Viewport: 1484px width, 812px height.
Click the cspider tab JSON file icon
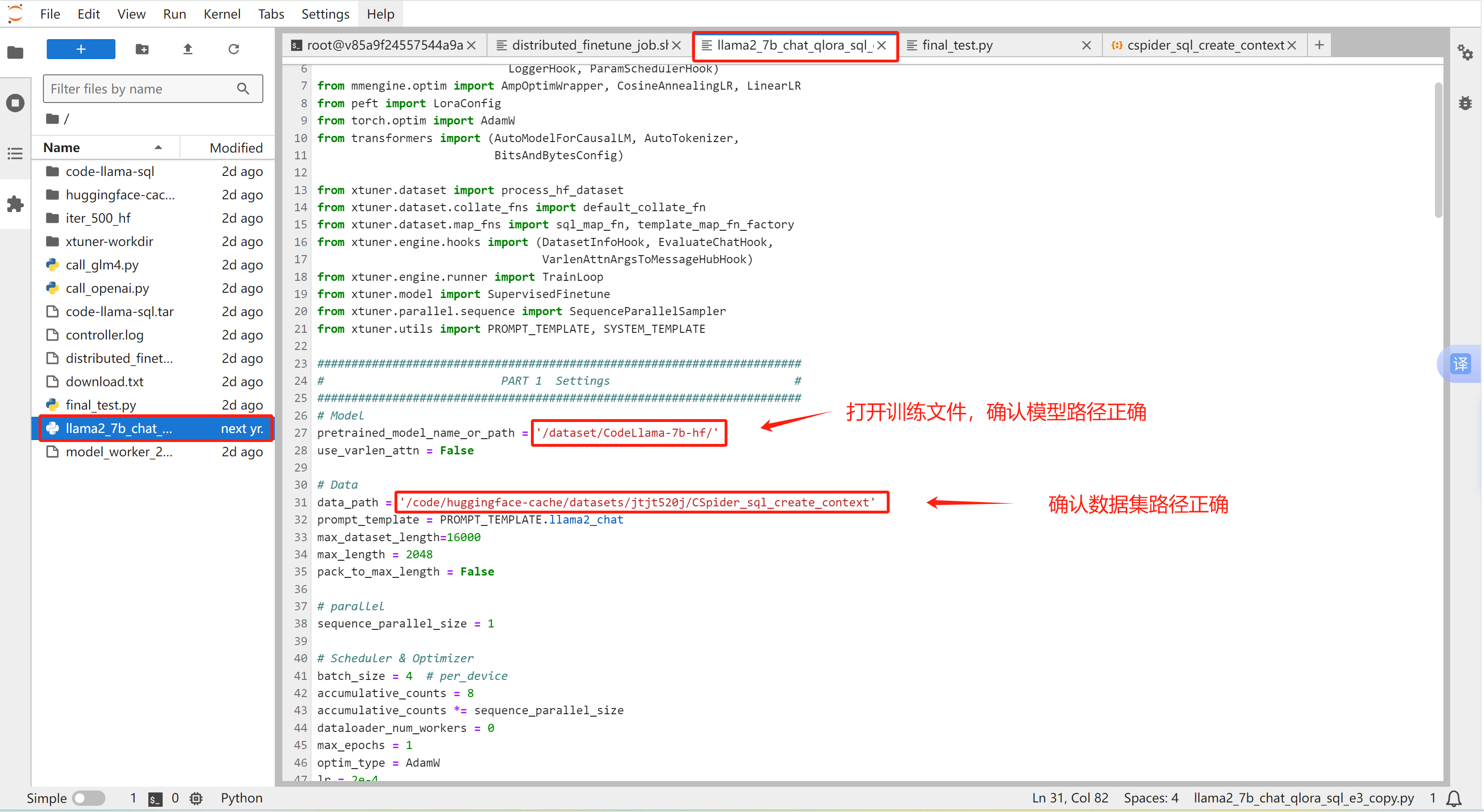point(1116,45)
